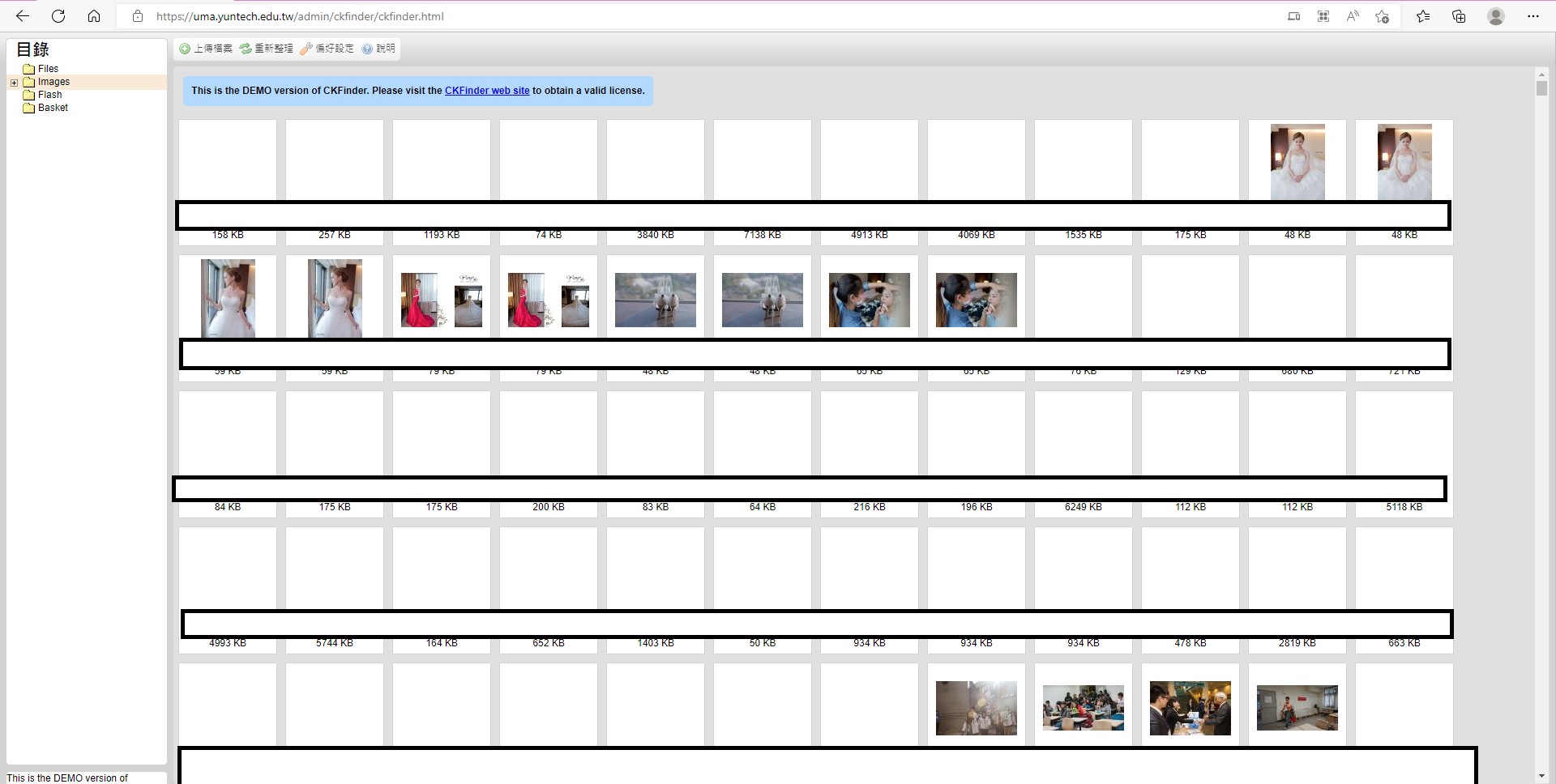The image size is (1556, 784).
Task: Click the Files folder icon
Action: 29,69
